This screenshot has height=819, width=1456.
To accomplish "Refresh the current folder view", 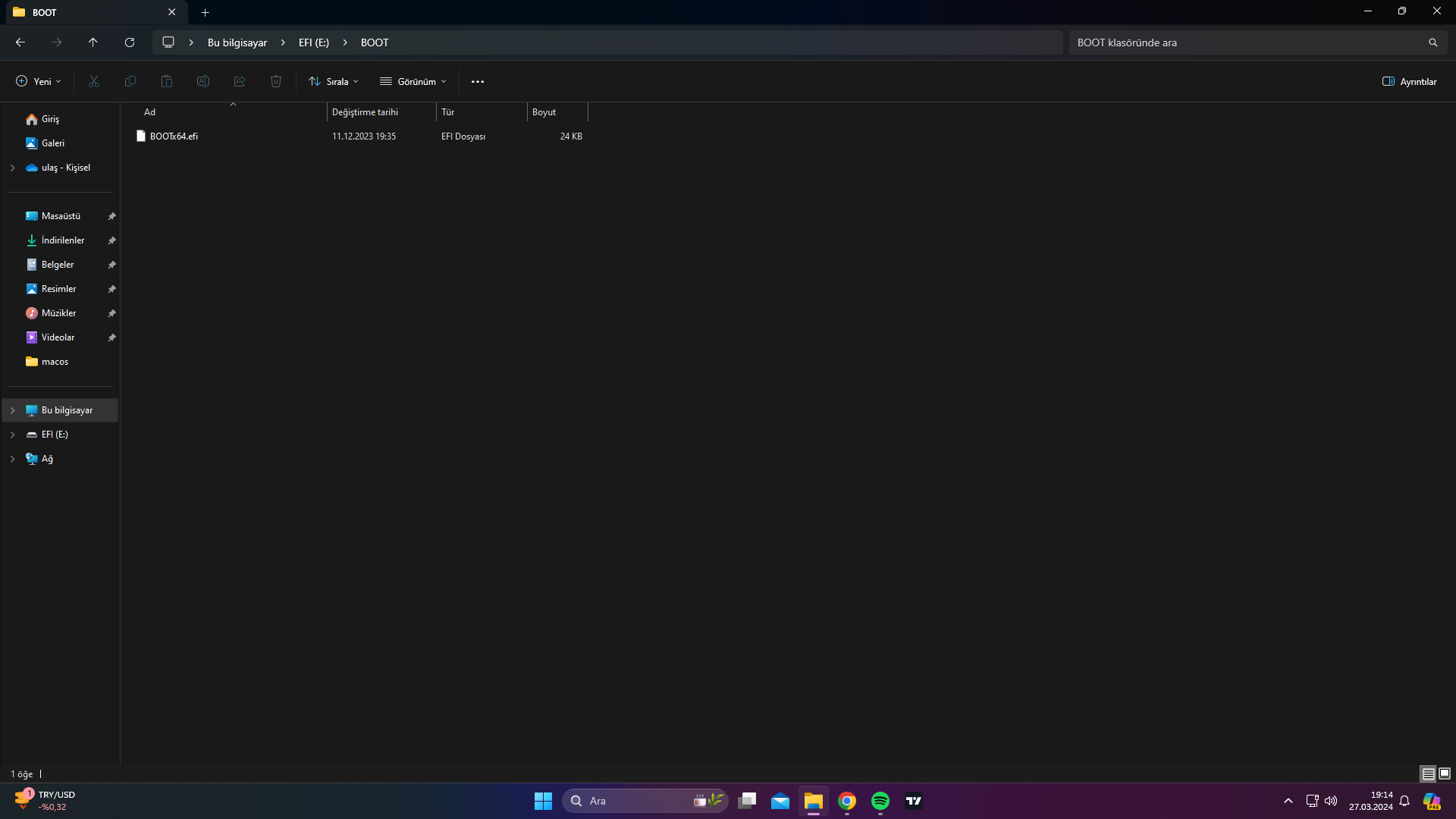I will [x=130, y=42].
